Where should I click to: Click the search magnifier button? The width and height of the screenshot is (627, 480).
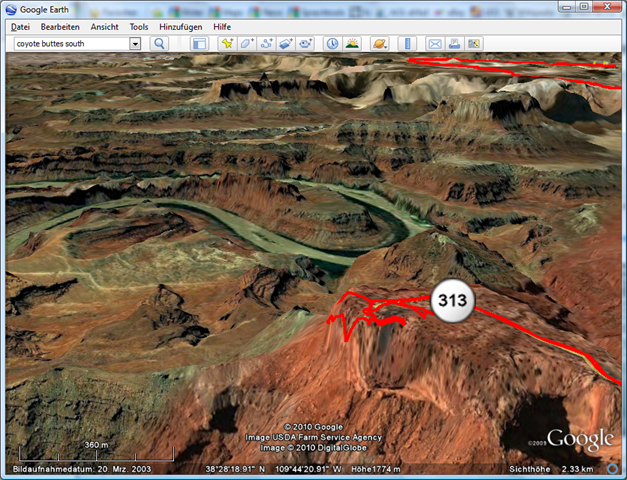coord(159,44)
